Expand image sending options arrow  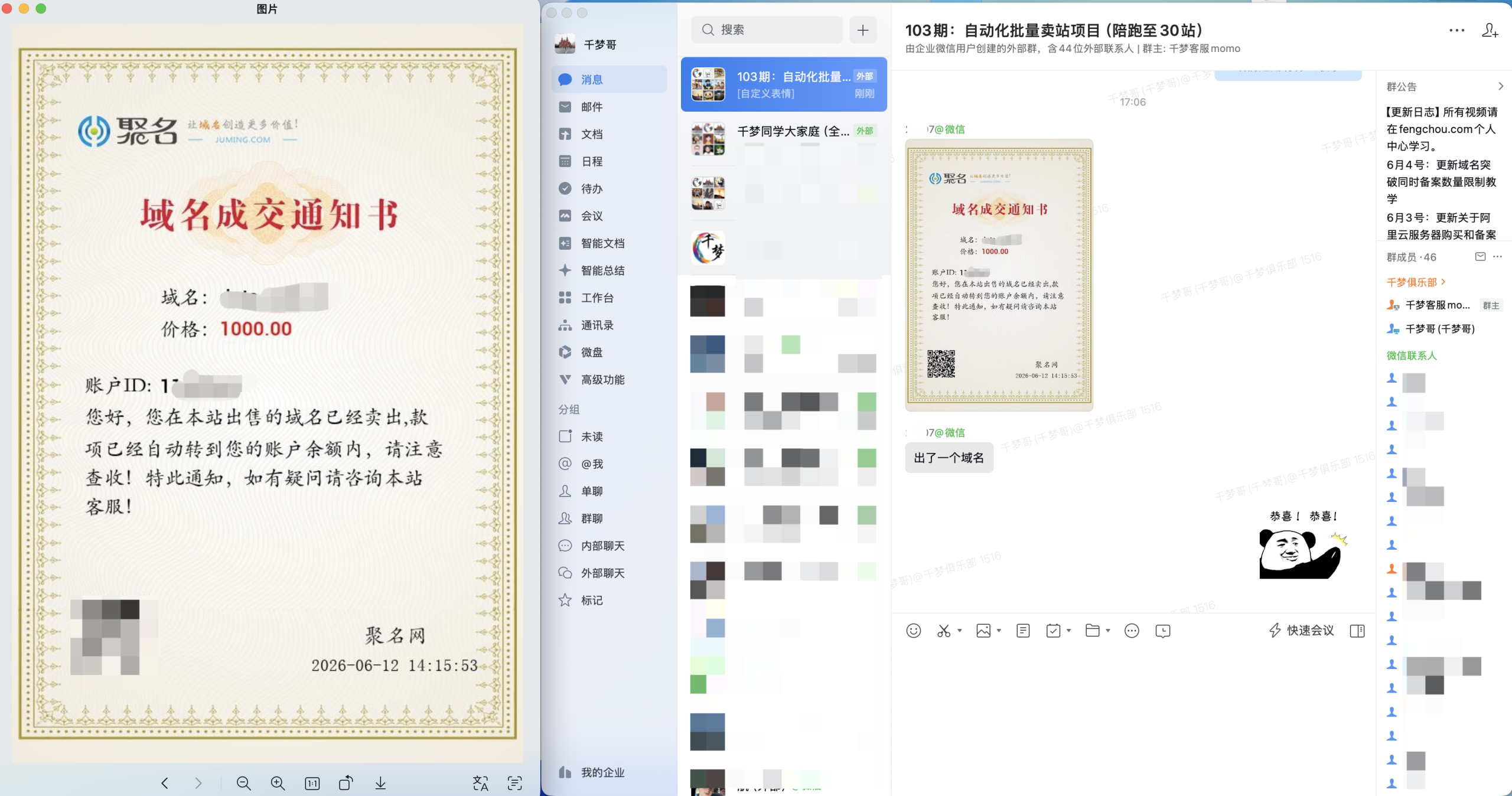(999, 631)
